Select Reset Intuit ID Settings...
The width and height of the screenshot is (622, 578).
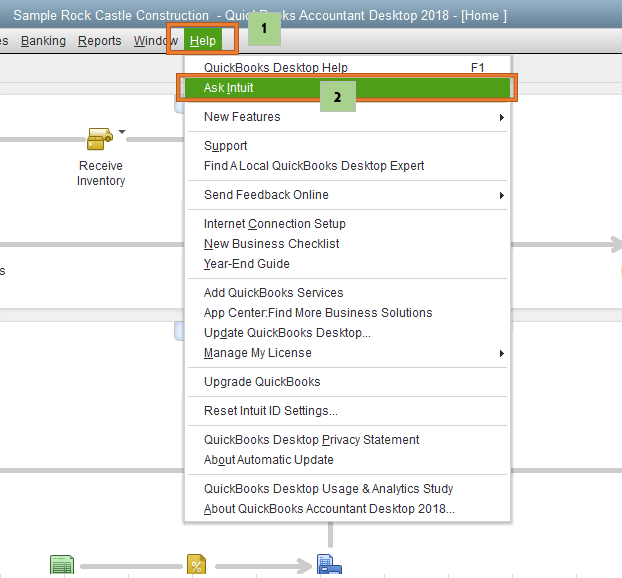(x=347, y=411)
